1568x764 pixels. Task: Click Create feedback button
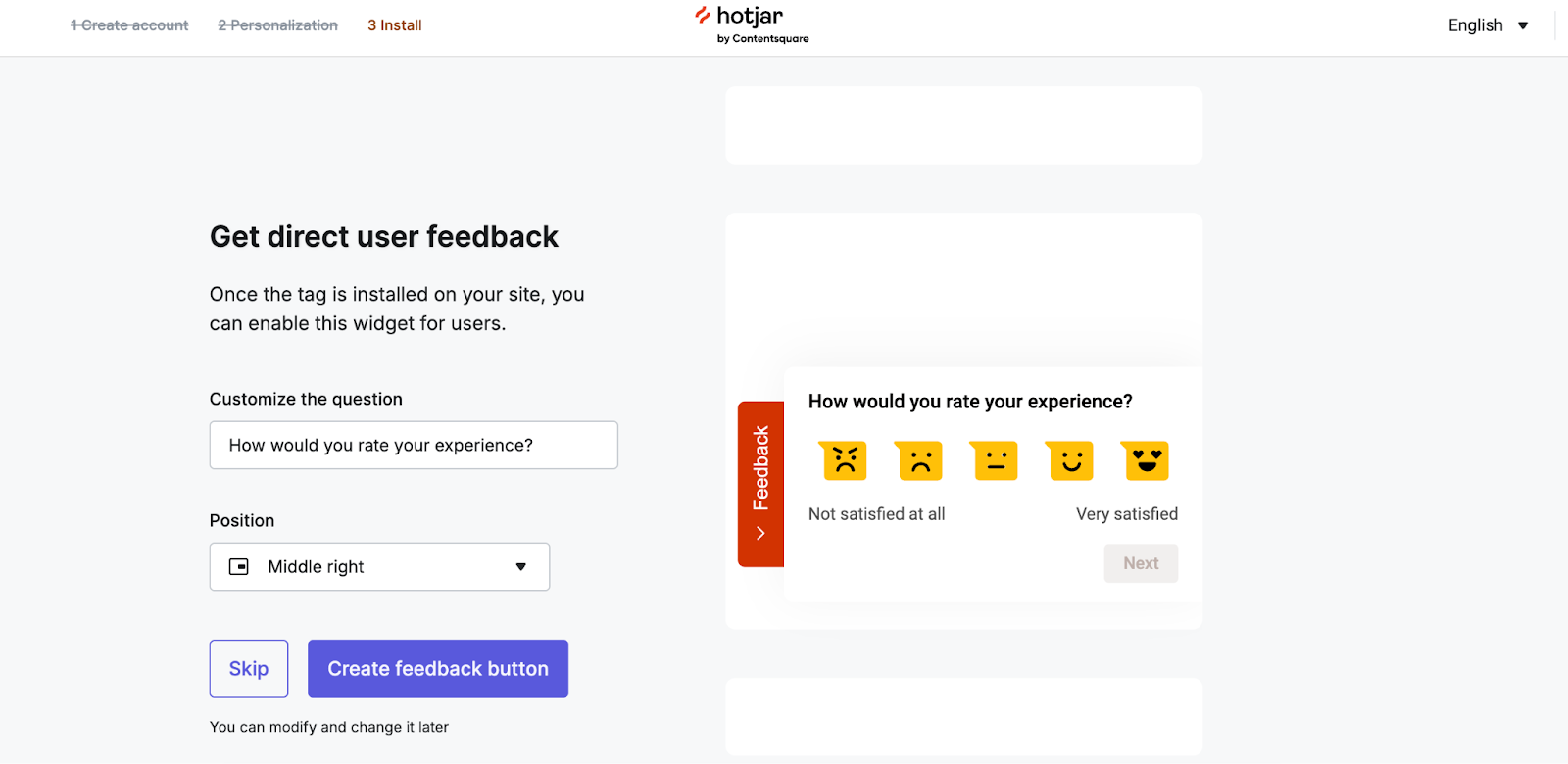(437, 669)
